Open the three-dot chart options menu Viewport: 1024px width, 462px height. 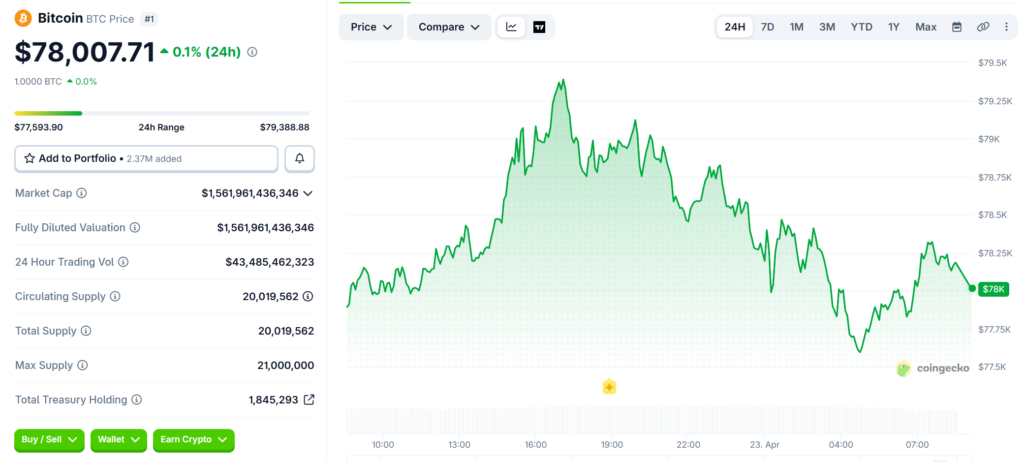pos(1006,27)
